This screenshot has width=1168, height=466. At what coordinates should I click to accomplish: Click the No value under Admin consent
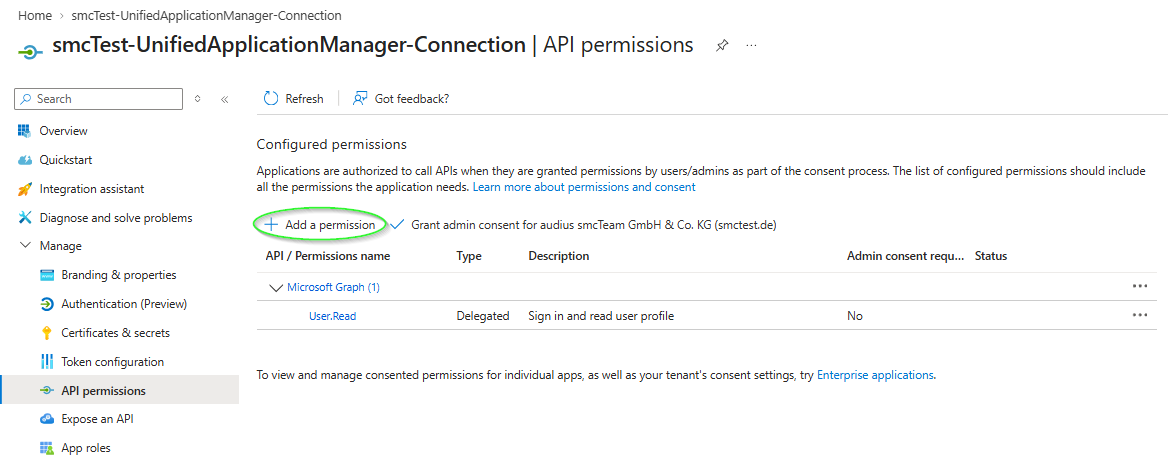[x=854, y=316]
